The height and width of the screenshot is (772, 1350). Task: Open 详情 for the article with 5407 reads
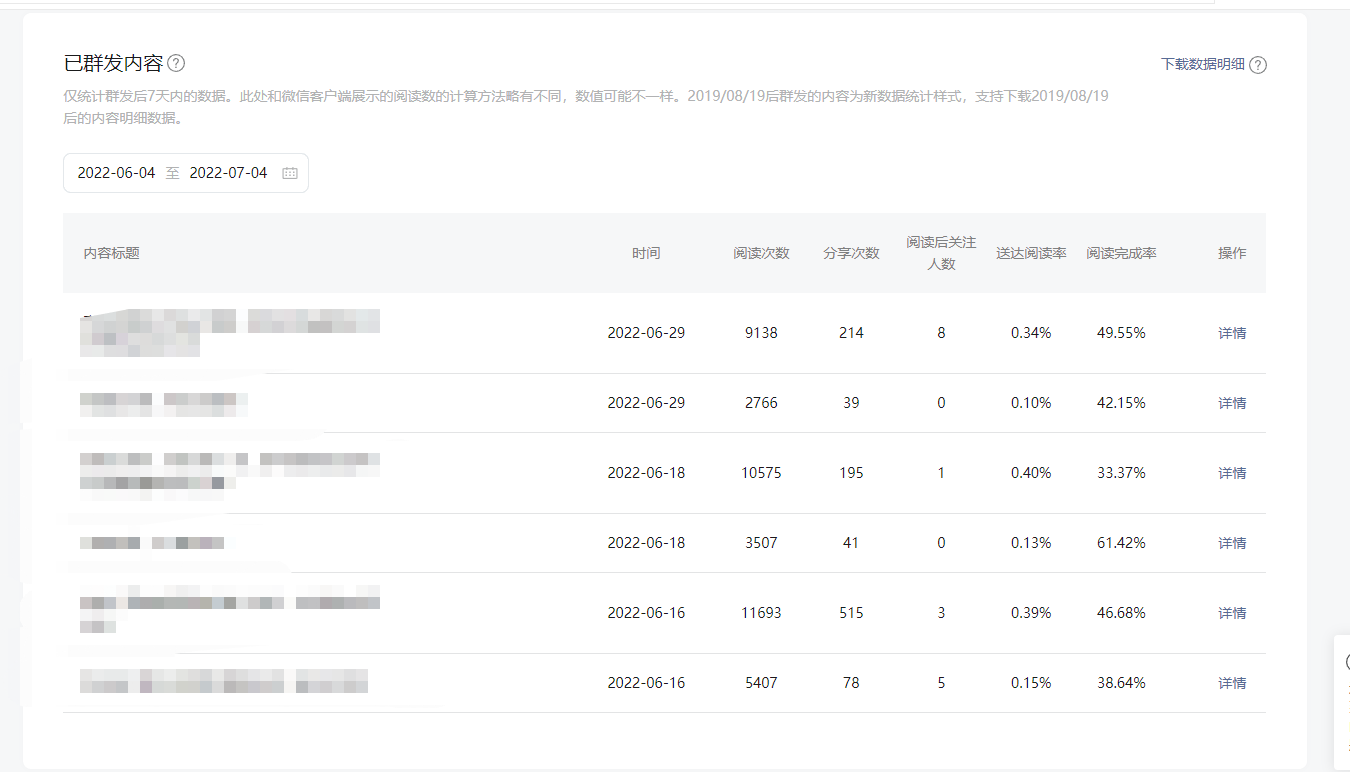(1232, 683)
